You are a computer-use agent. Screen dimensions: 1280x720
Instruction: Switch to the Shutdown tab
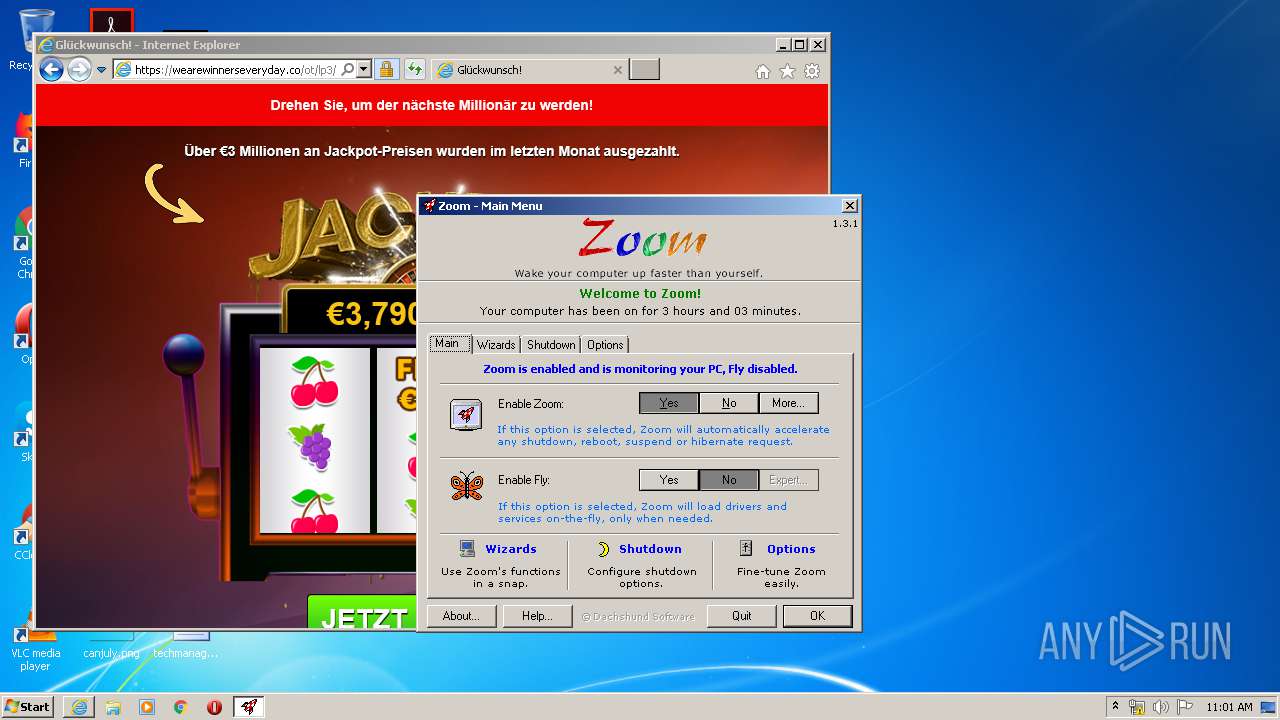tap(551, 345)
